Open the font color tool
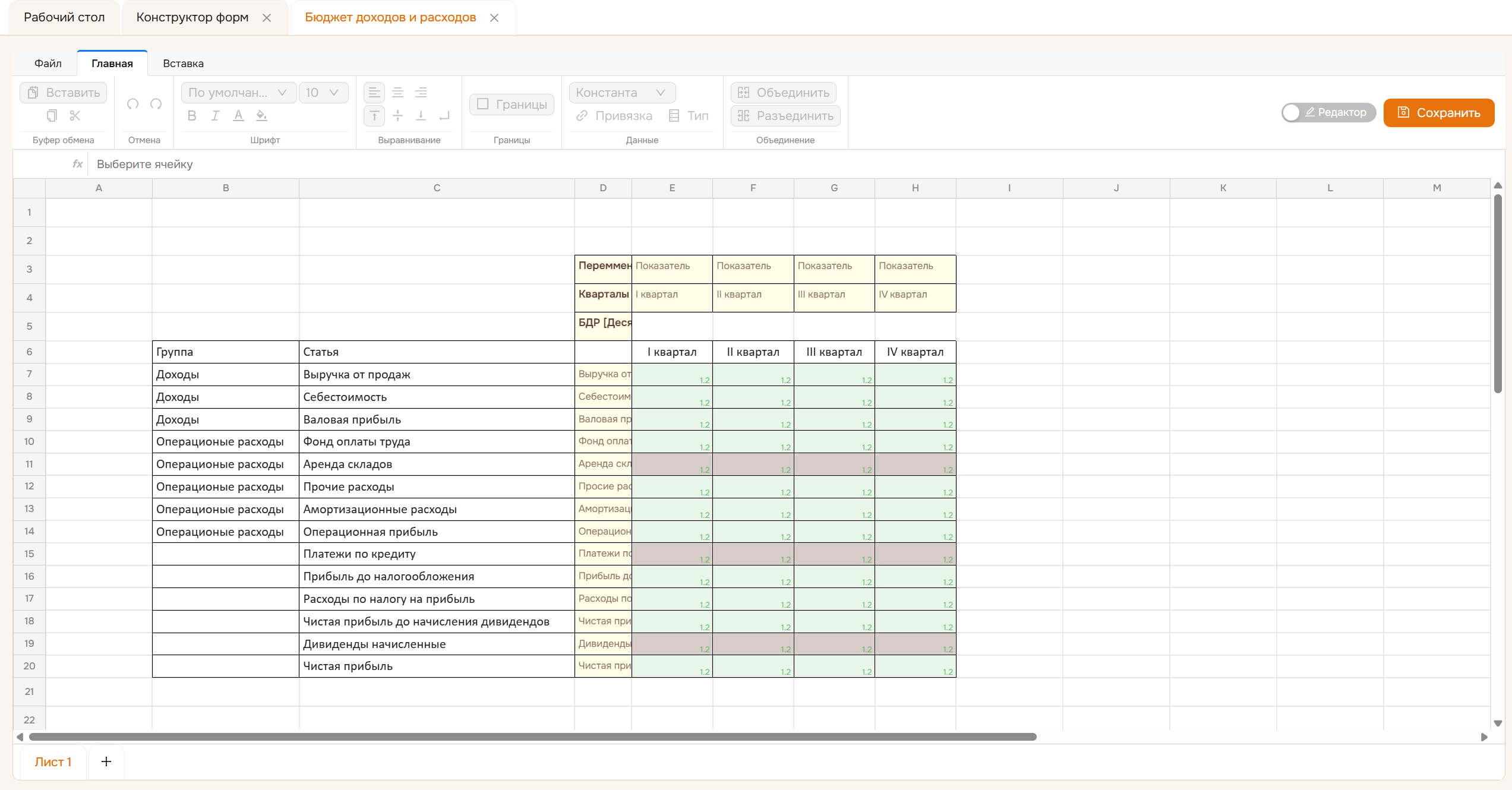This screenshot has width=1512, height=790. [238, 116]
